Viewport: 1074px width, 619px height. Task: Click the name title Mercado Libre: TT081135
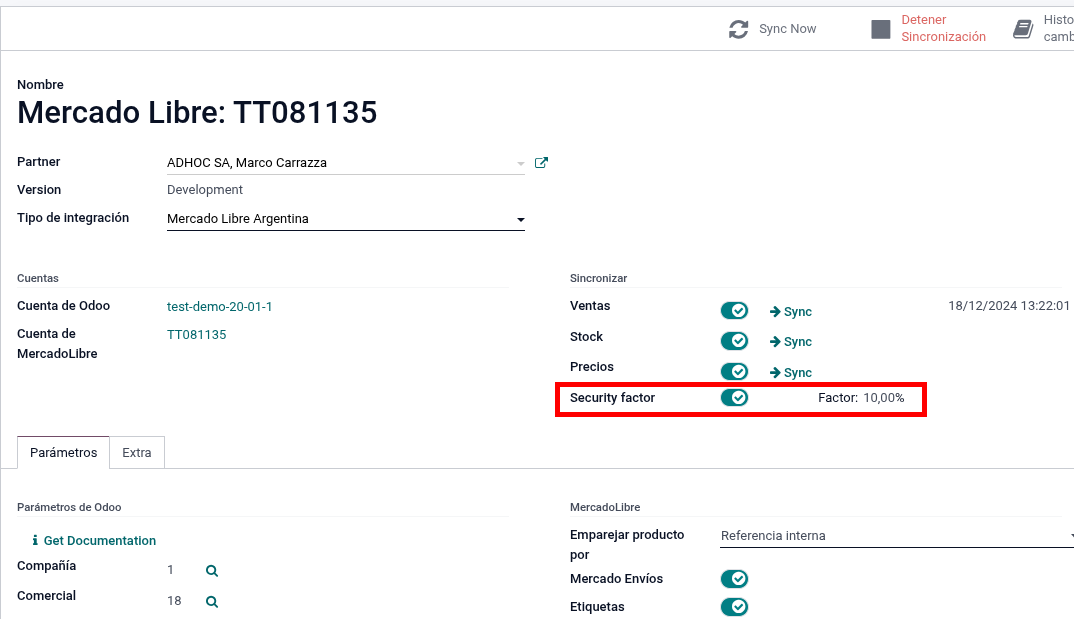pyautogui.click(x=197, y=112)
